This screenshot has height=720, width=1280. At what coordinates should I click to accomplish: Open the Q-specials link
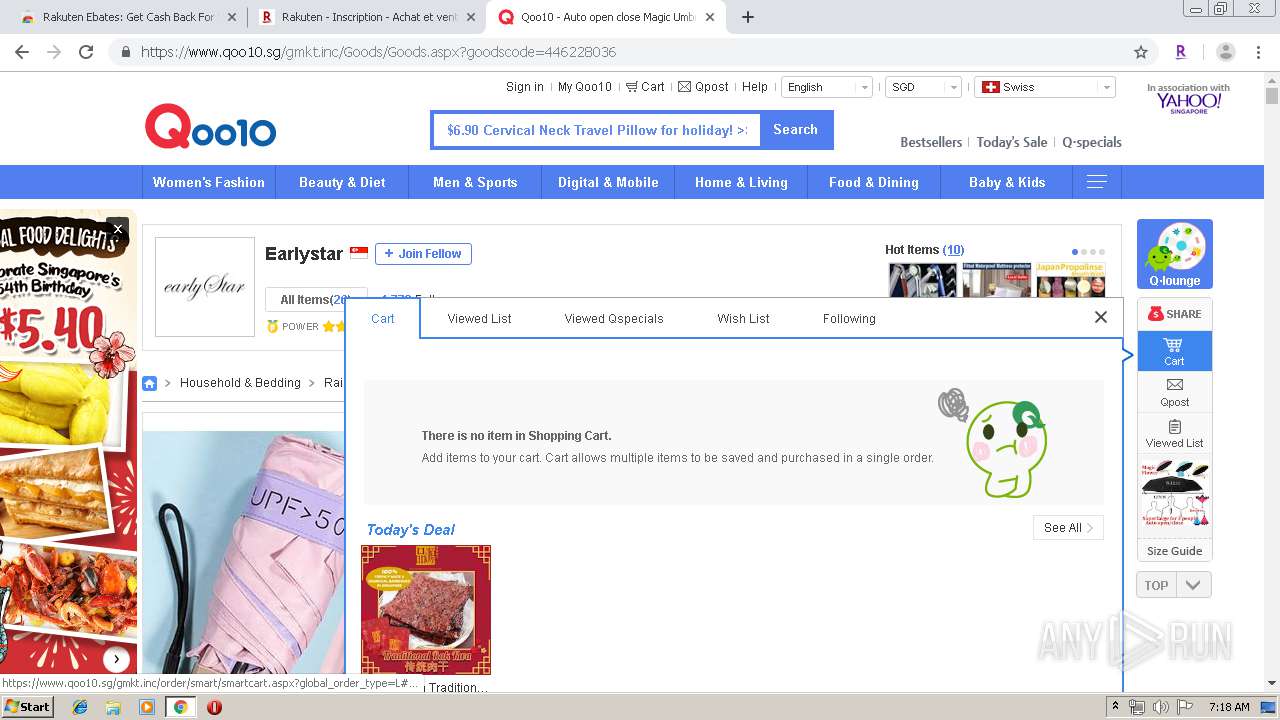[x=1092, y=142]
